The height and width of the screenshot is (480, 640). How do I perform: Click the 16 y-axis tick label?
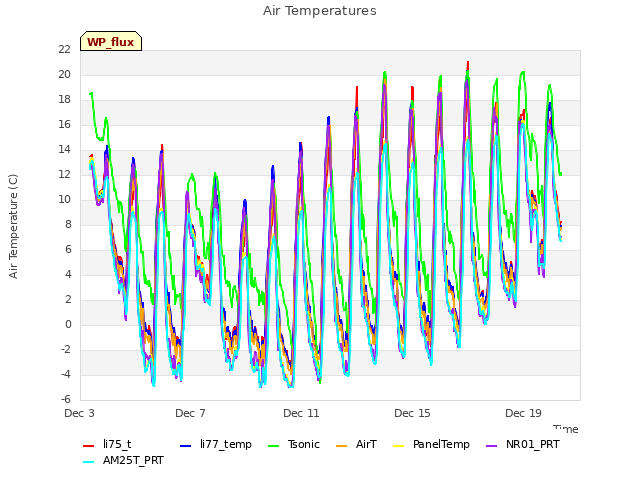pos(64,124)
